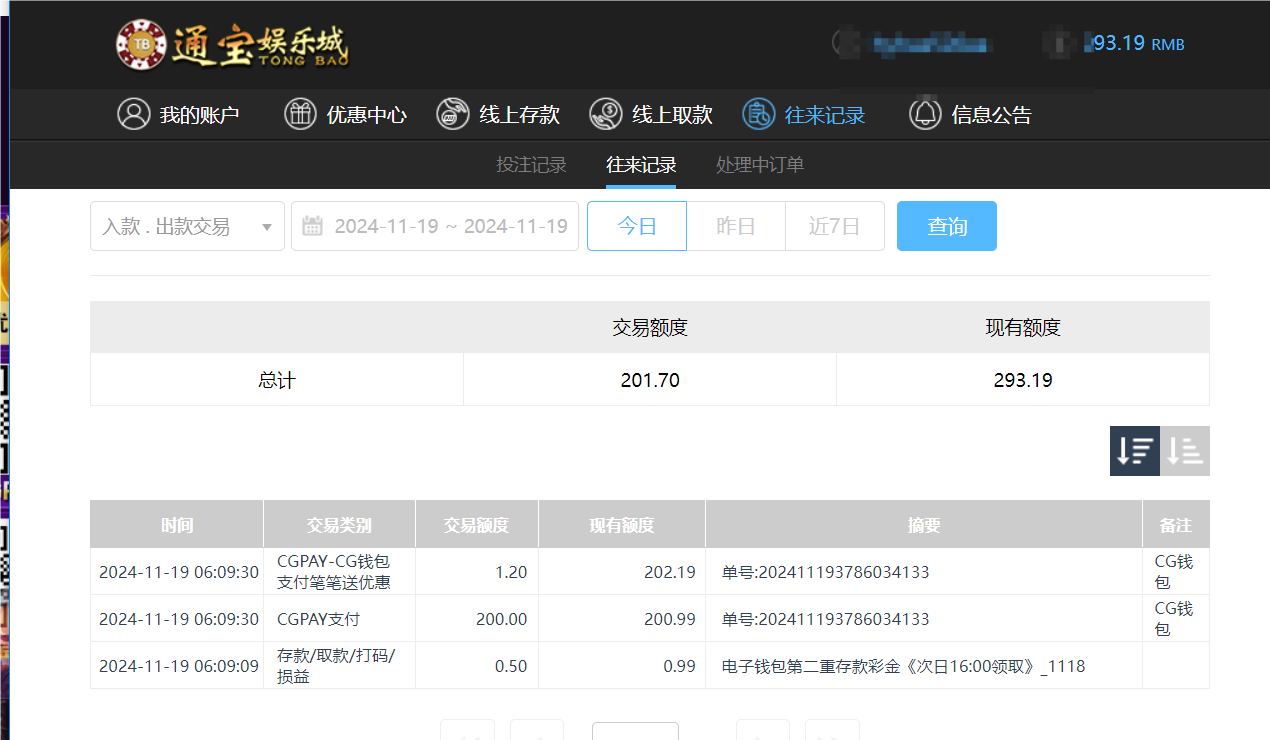Viewport: 1270px width, 740px height.
Task: Expand the transaction type selector arrow
Action: click(x=267, y=226)
